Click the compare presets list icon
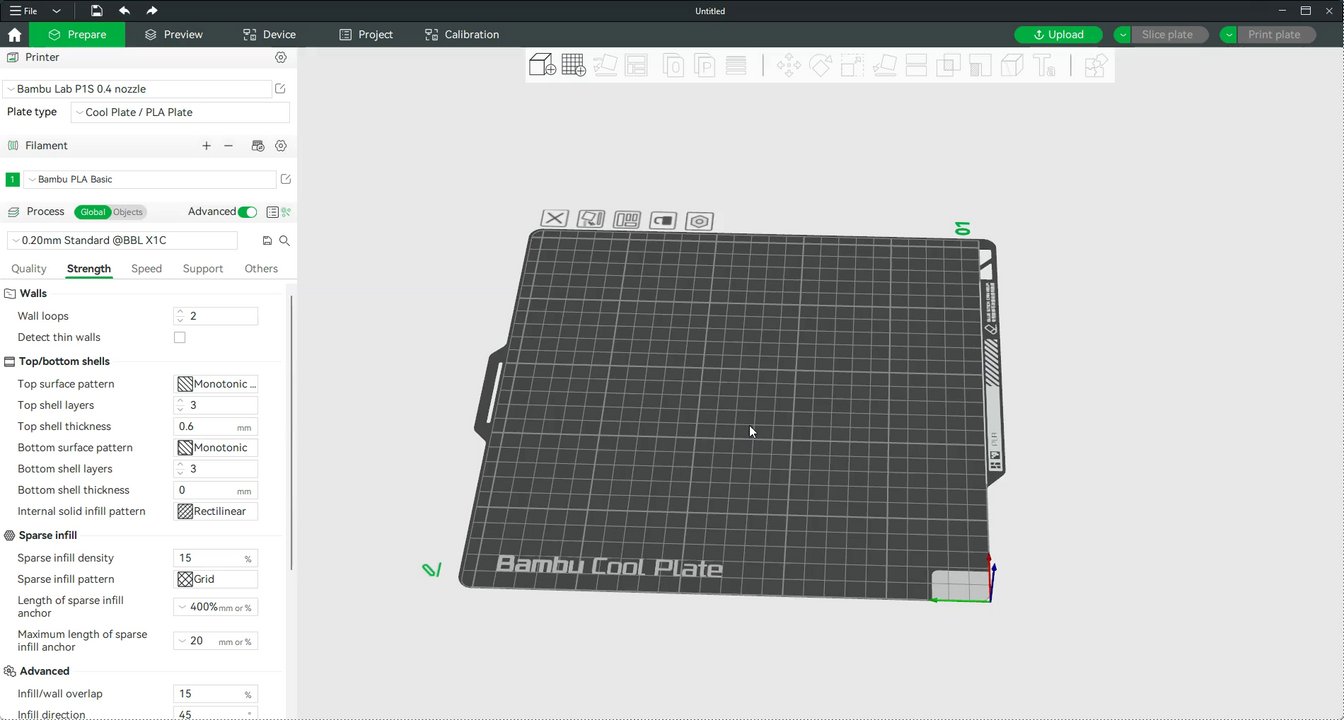1344x720 pixels. 272,212
